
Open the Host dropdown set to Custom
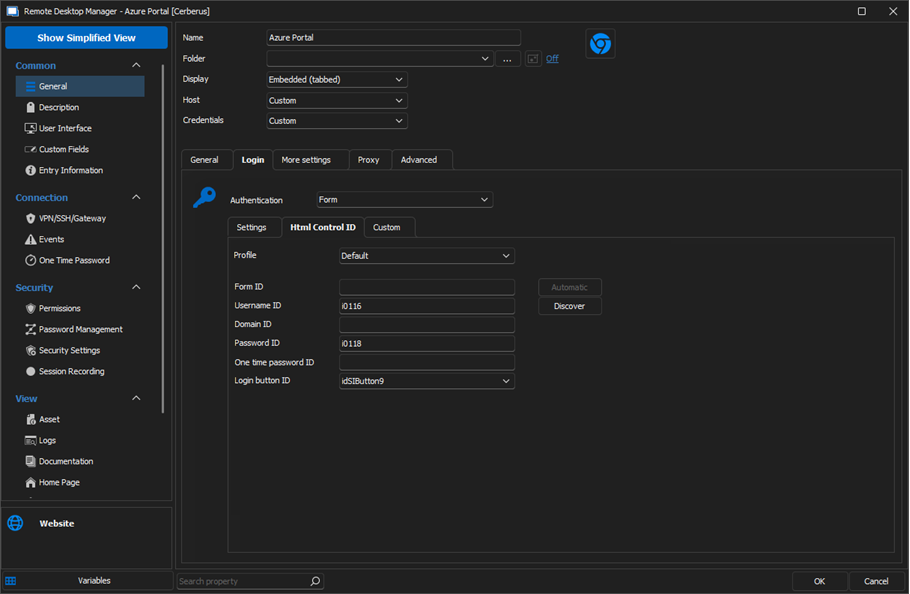[x=337, y=100]
